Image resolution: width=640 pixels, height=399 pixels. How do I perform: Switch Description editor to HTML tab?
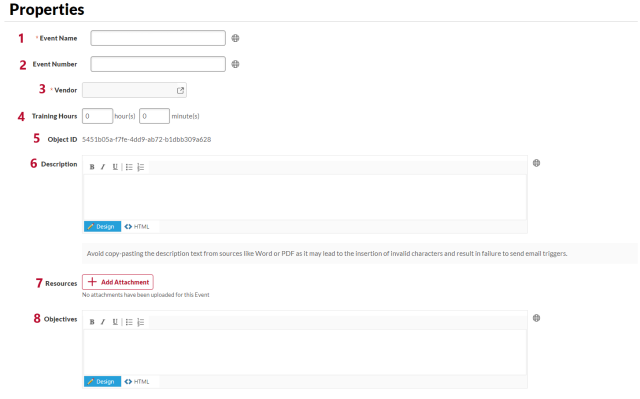coord(137,226)
